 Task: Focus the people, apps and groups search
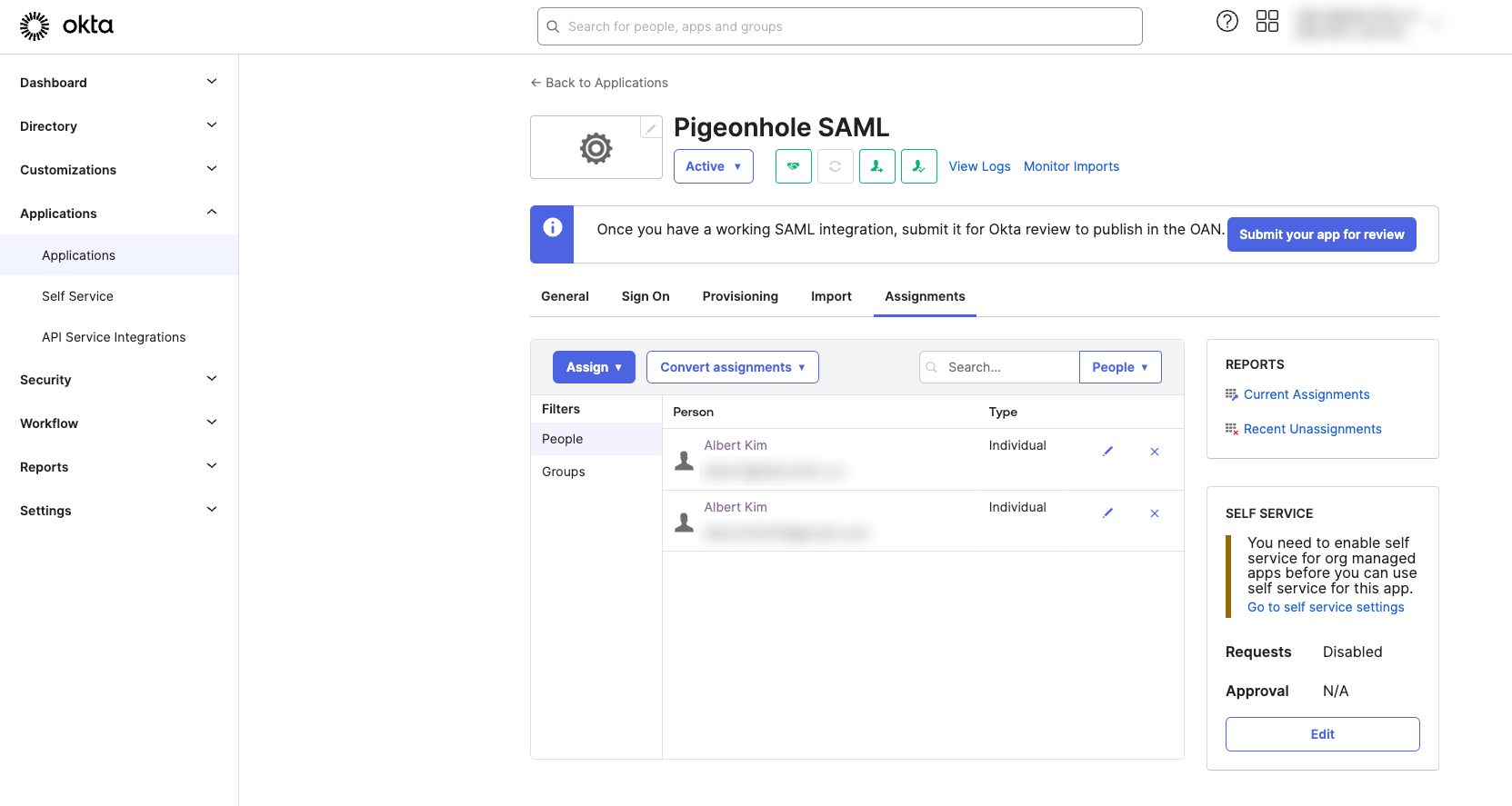point(840,26)
